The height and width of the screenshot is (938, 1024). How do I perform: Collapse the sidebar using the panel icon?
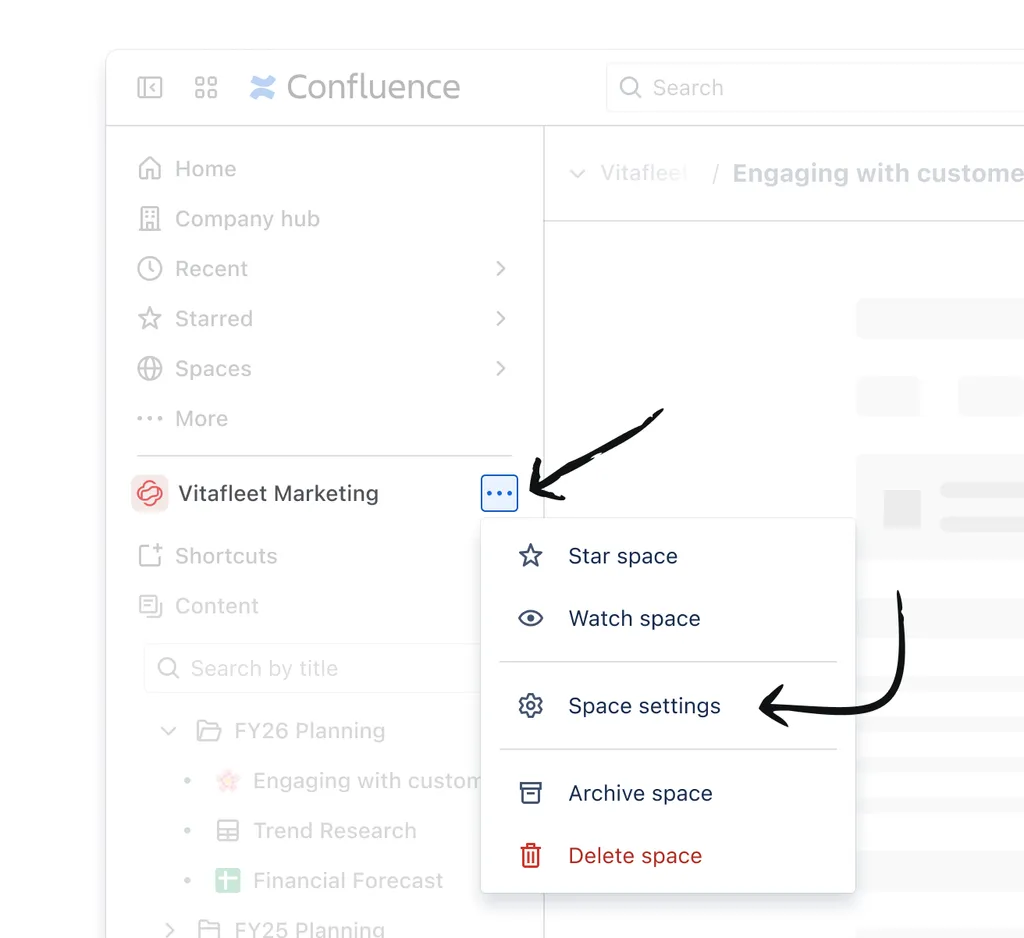pyautogui.click(x=150, y=88)
